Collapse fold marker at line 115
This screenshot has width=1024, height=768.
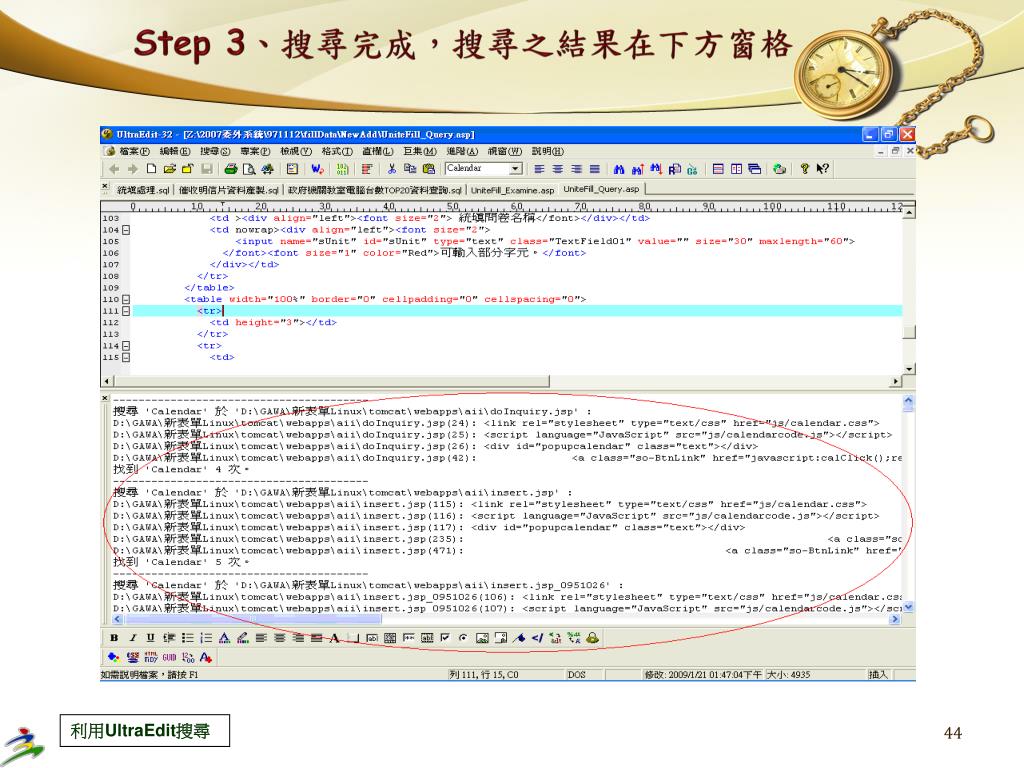coord(126,357)
